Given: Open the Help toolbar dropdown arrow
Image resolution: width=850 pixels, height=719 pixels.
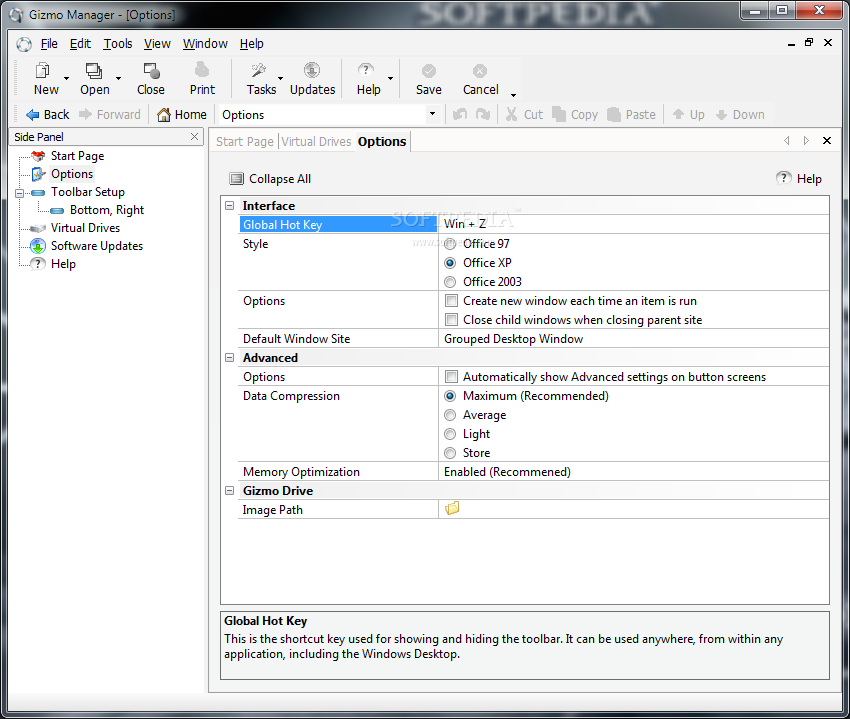Looking at the screenshot, I should point(390,79).
